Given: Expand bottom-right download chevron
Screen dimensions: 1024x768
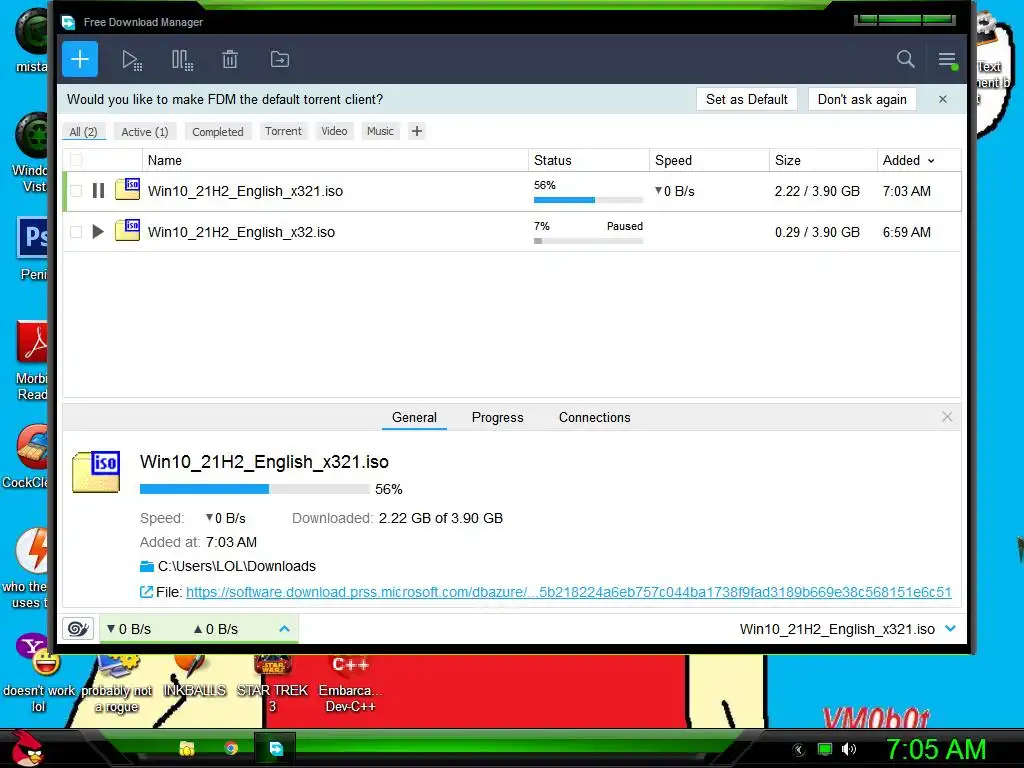Looking at the screenshot, I should pyautogui.click(x=950, y=629).
